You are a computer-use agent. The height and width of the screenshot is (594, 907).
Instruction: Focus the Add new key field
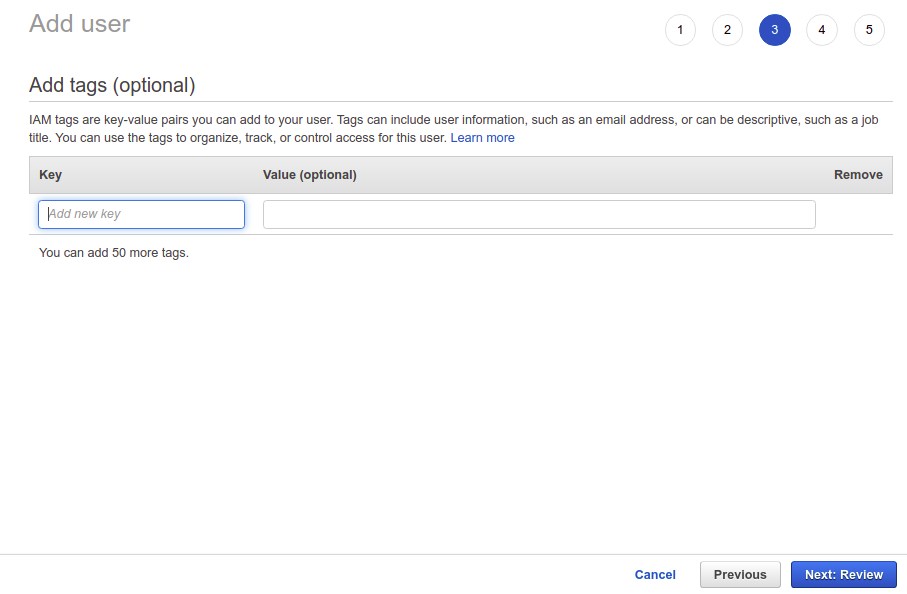click(x=141, y=214)
